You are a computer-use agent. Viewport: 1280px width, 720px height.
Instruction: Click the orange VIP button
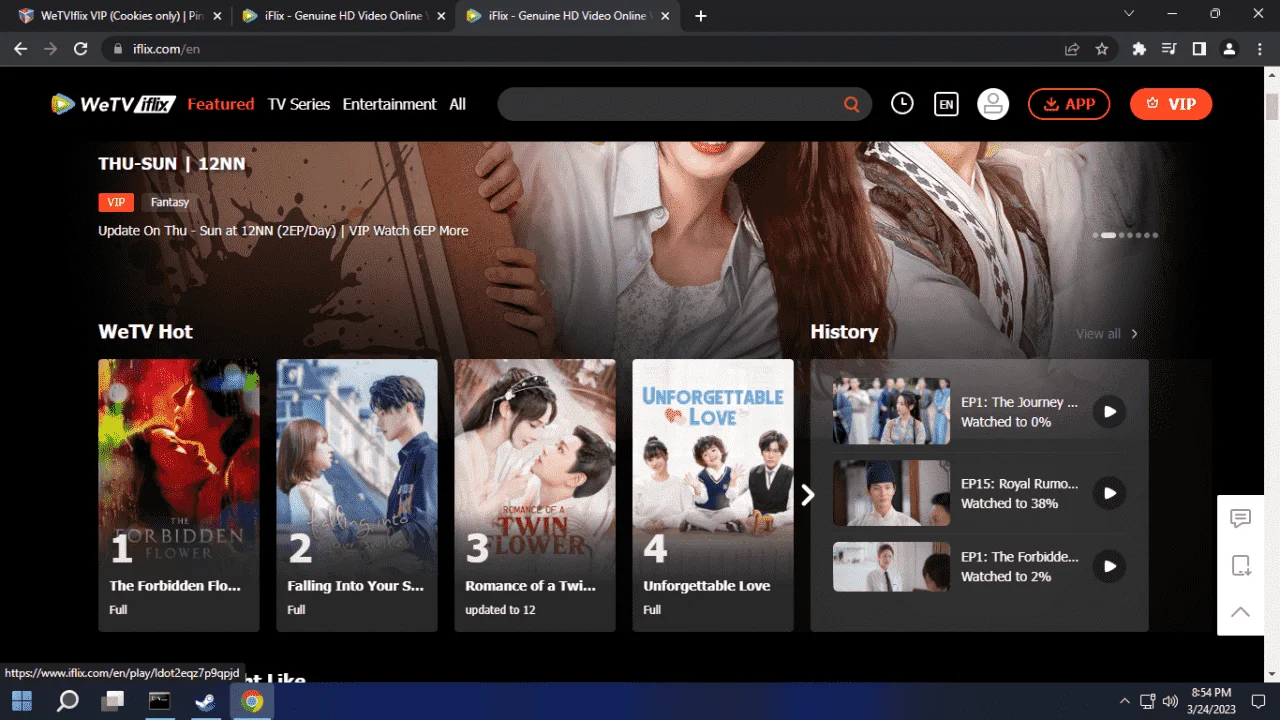1171,104
